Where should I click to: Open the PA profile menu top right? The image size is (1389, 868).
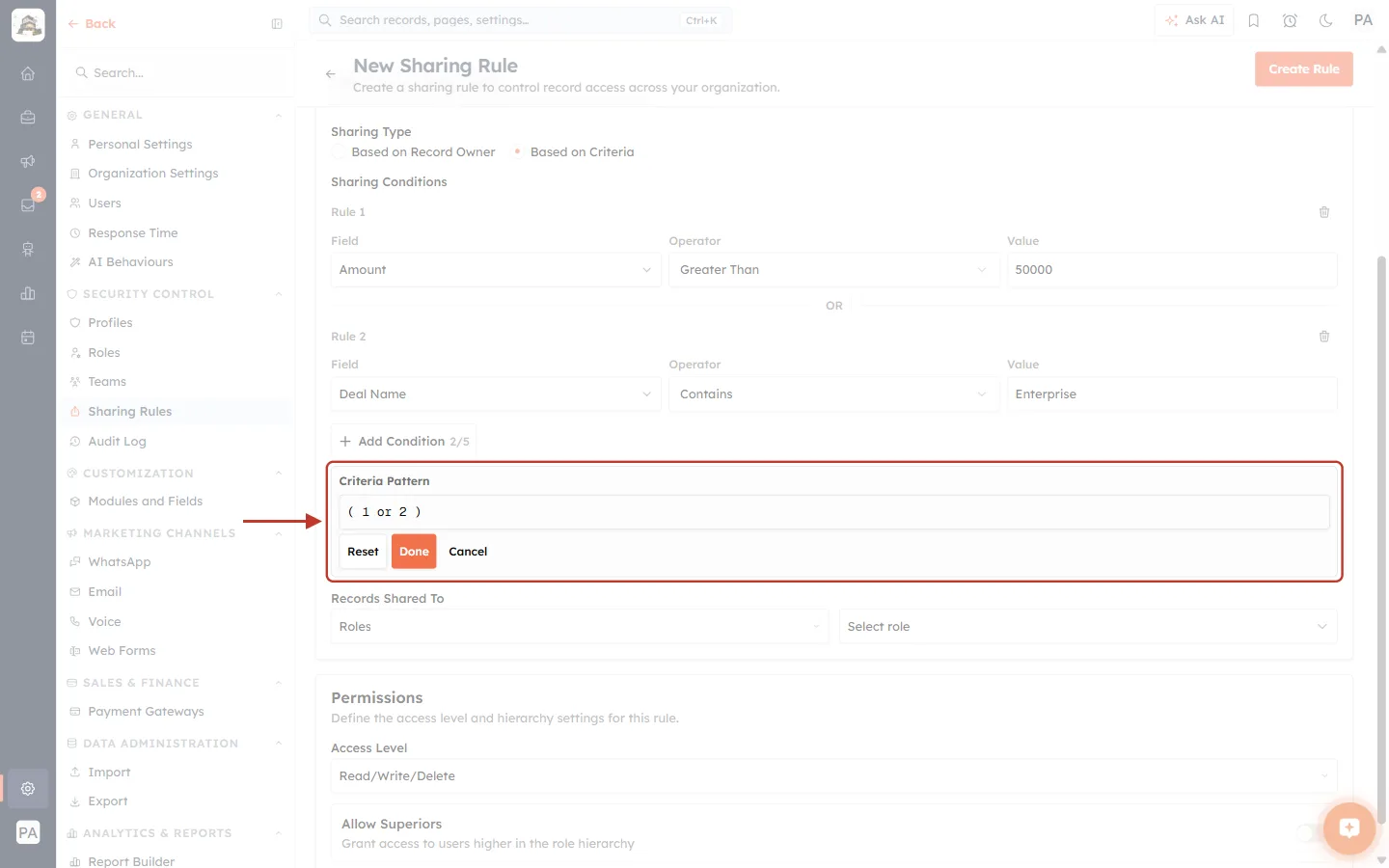pyautogui.click(x=1363, y=20)
